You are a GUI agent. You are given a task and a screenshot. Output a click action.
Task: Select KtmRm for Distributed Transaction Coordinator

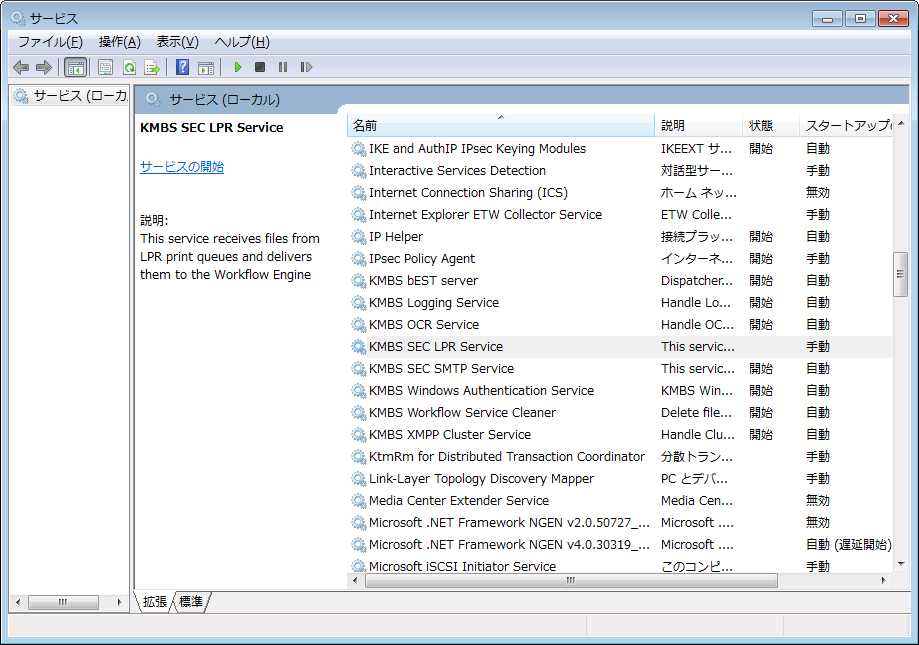point(620,457)
